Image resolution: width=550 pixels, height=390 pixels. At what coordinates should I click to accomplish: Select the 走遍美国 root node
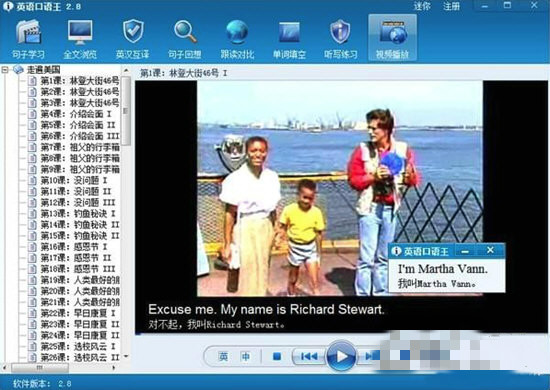[x=43, y=70]
